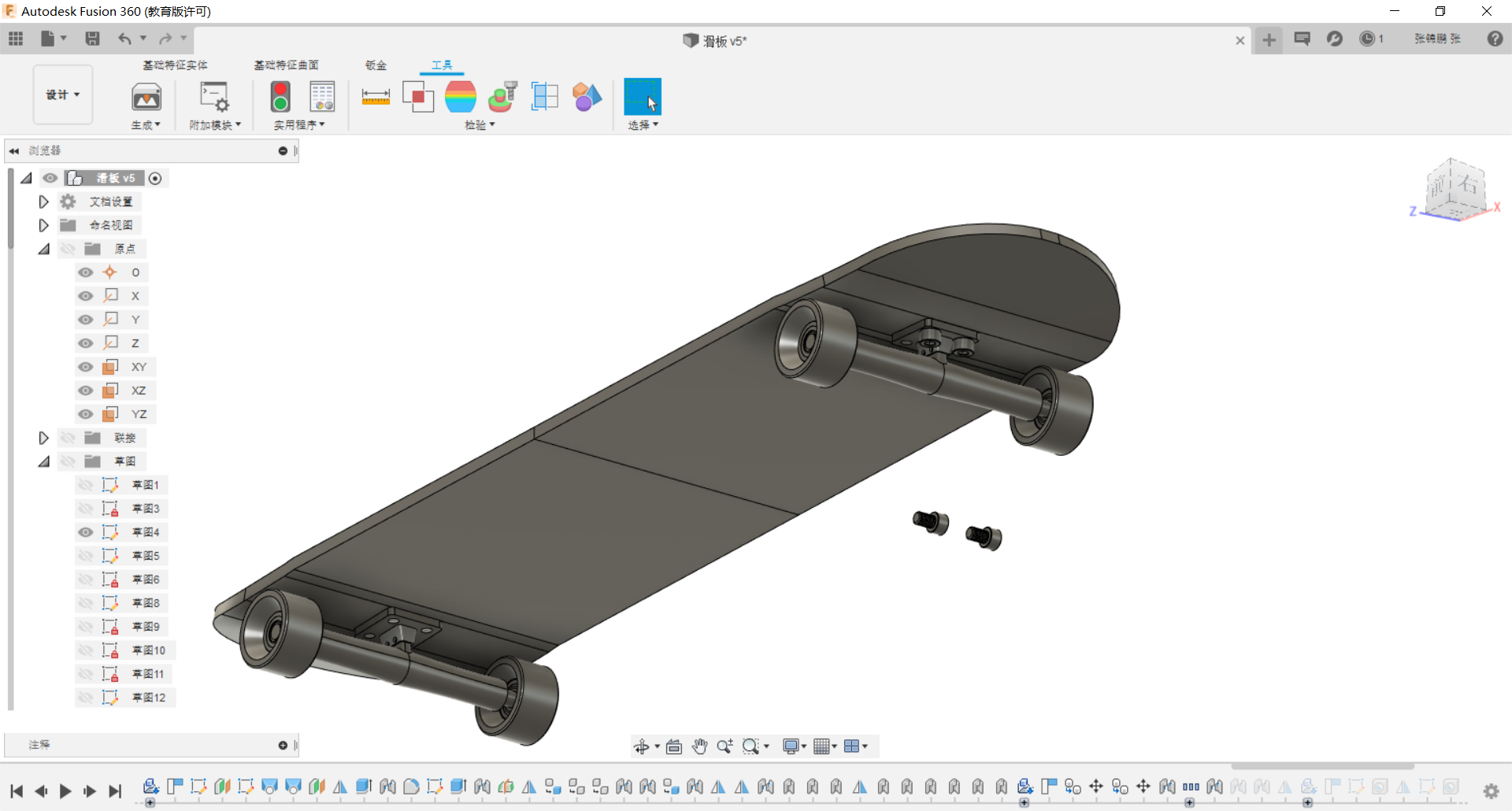Activate the blue 选择 selection tool
The image size is (1512, 811).
(x=643, y=97)
